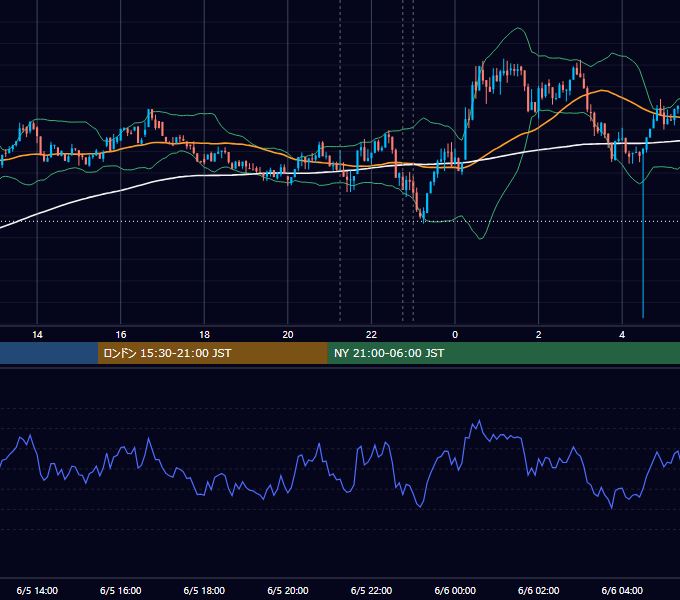Click the oscillator peak after 6/6 00:00

(x=479, y=421)
